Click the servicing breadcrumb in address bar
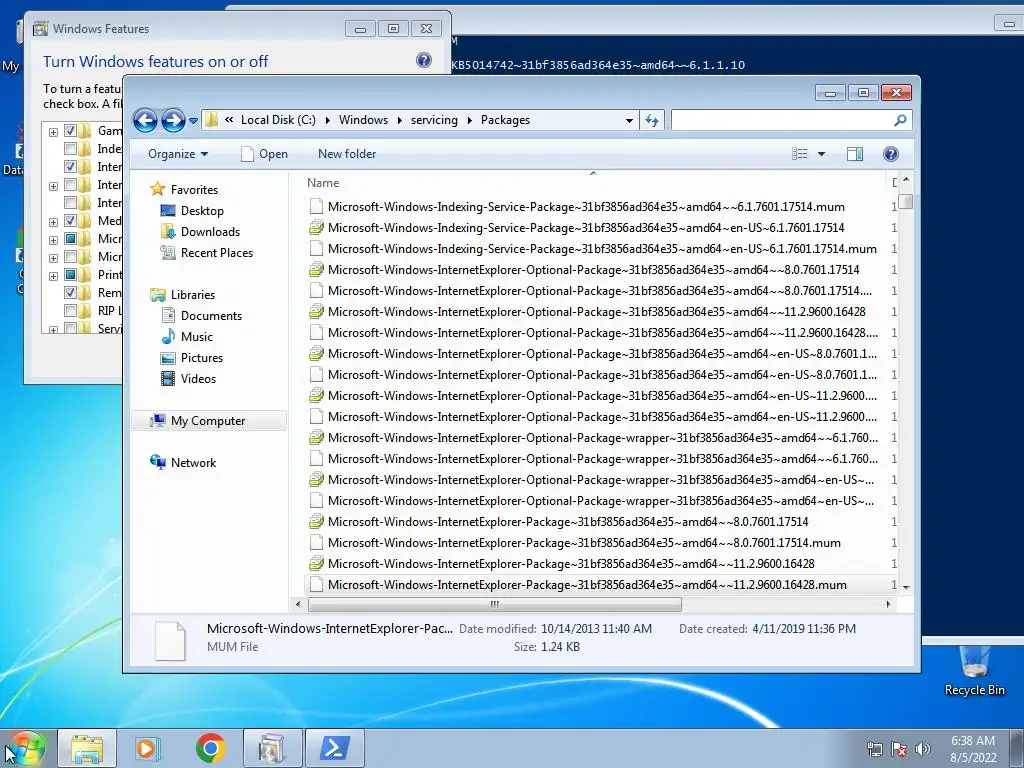The width and height of the screenshot is (1024, 768). coord(434,120)
